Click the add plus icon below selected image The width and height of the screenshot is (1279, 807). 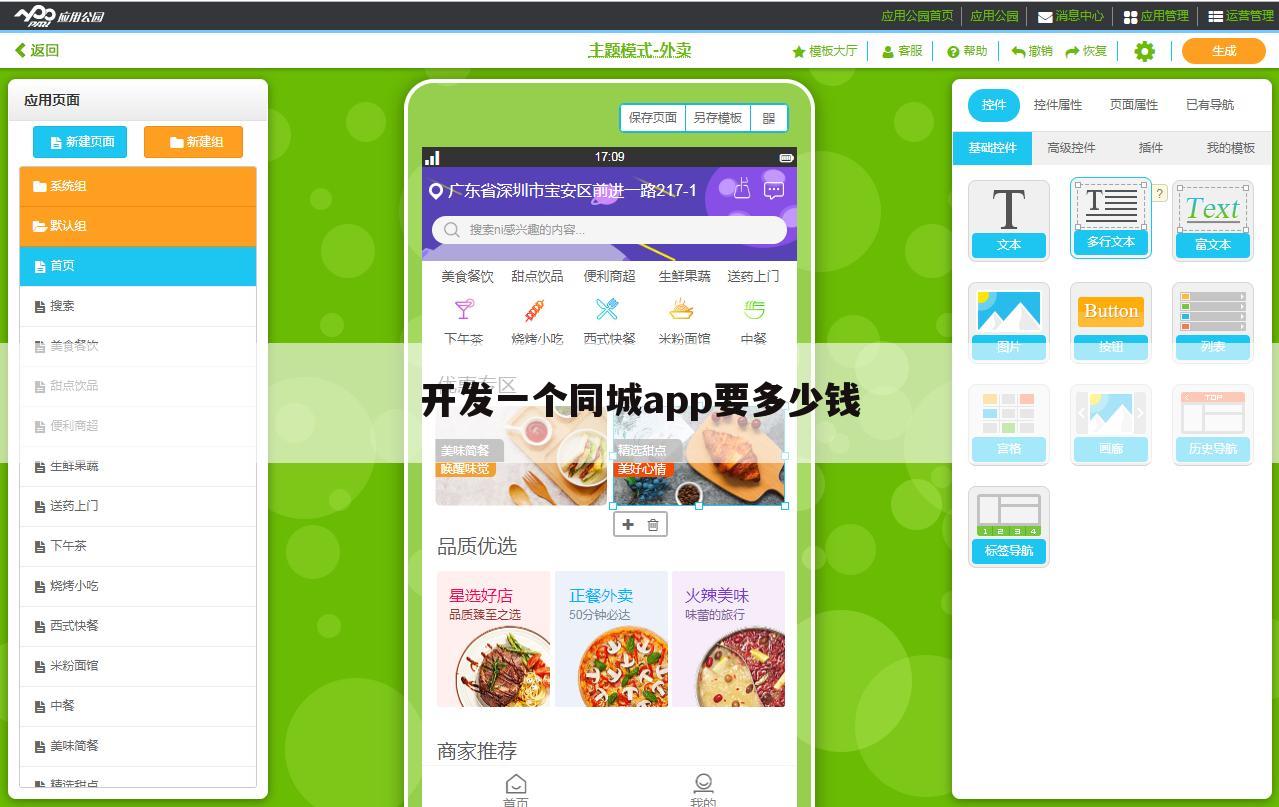pyautogui.click(x=628, y=524)
